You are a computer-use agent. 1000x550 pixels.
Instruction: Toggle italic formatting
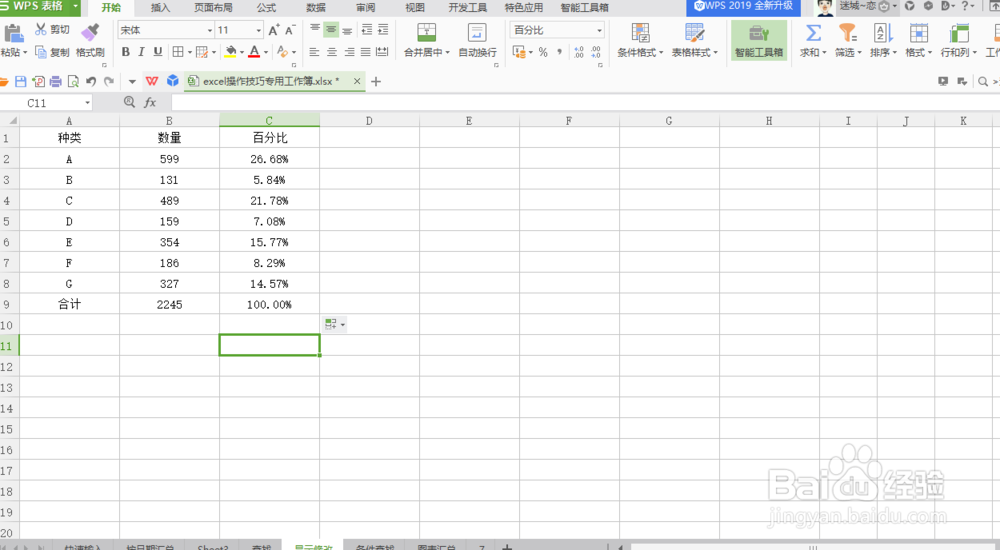pos(141,52)
